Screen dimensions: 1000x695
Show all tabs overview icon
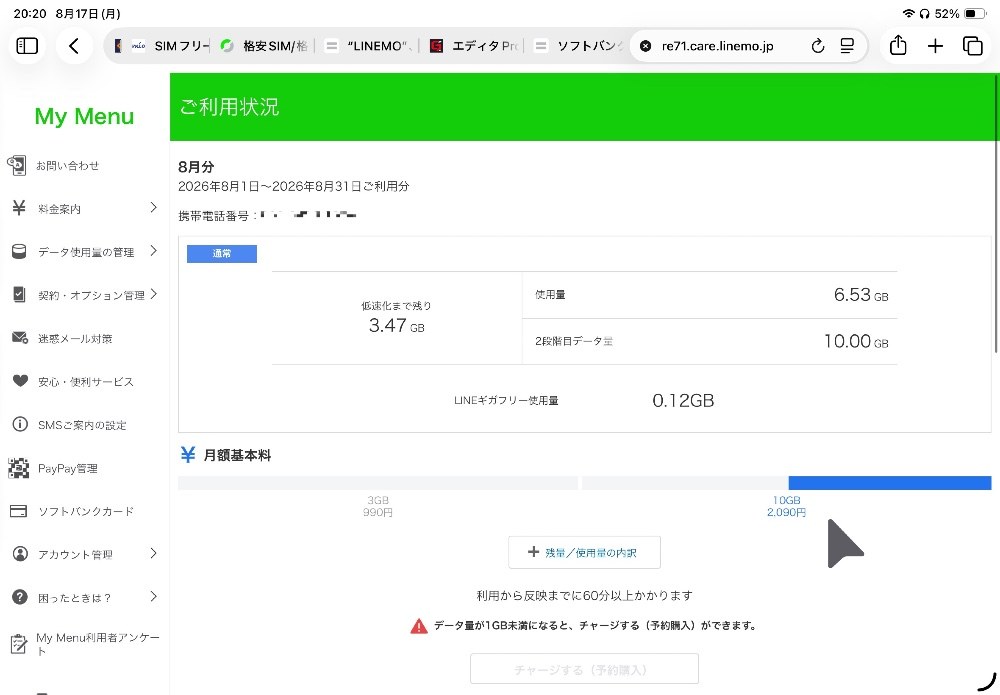coord(973,46)
